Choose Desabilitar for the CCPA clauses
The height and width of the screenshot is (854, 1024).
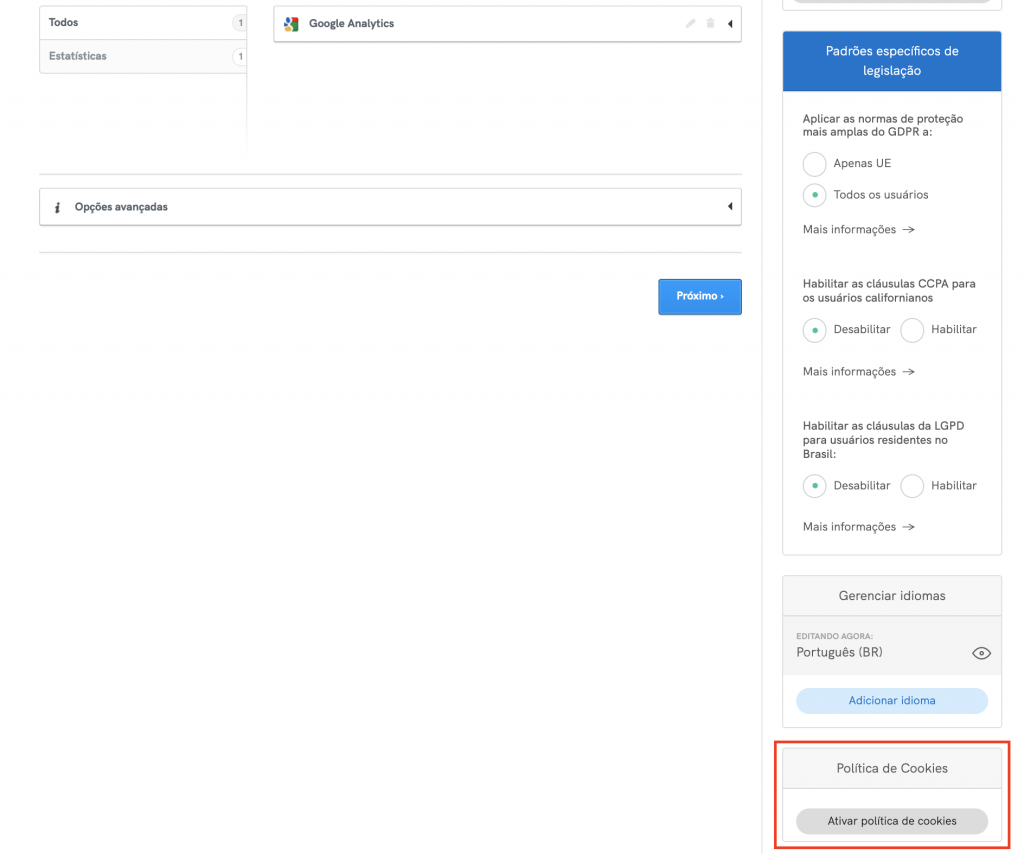[x=814, y=330]
